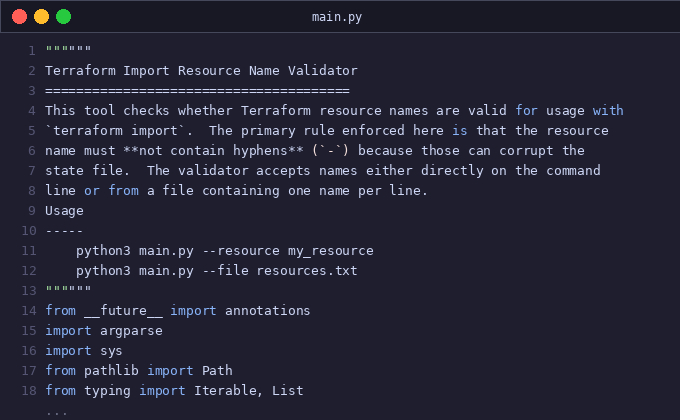Click line number 5 in the gutter
This screenshot has height=420, width=680.
pyautogui.click(x=32, y=131)
